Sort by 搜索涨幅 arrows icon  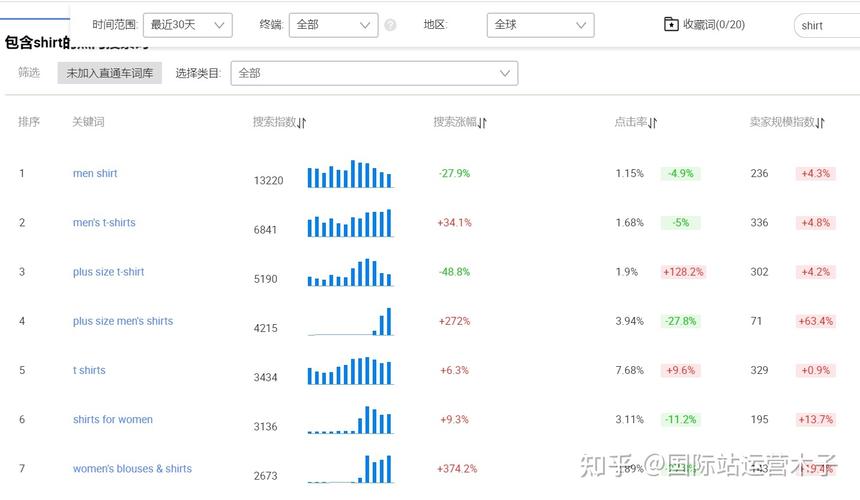coord(482,123)
